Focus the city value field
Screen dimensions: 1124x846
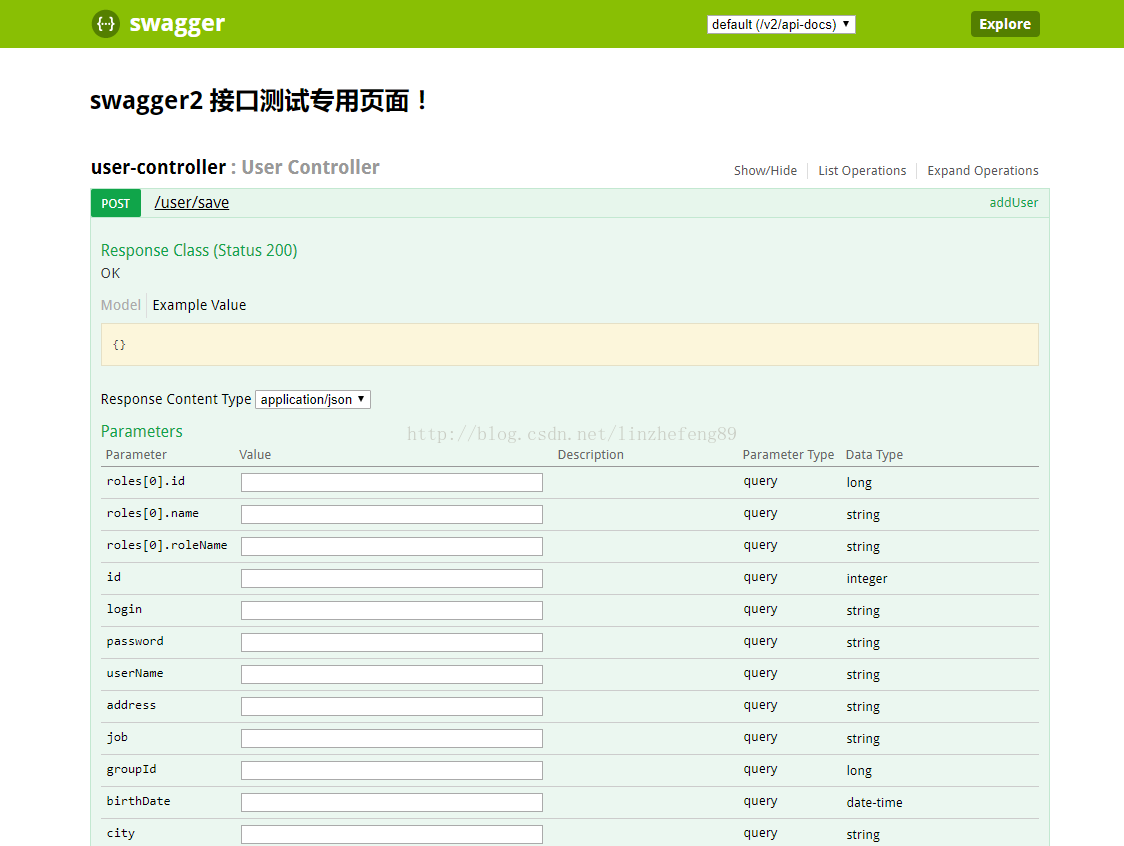[x=391, y=835]
